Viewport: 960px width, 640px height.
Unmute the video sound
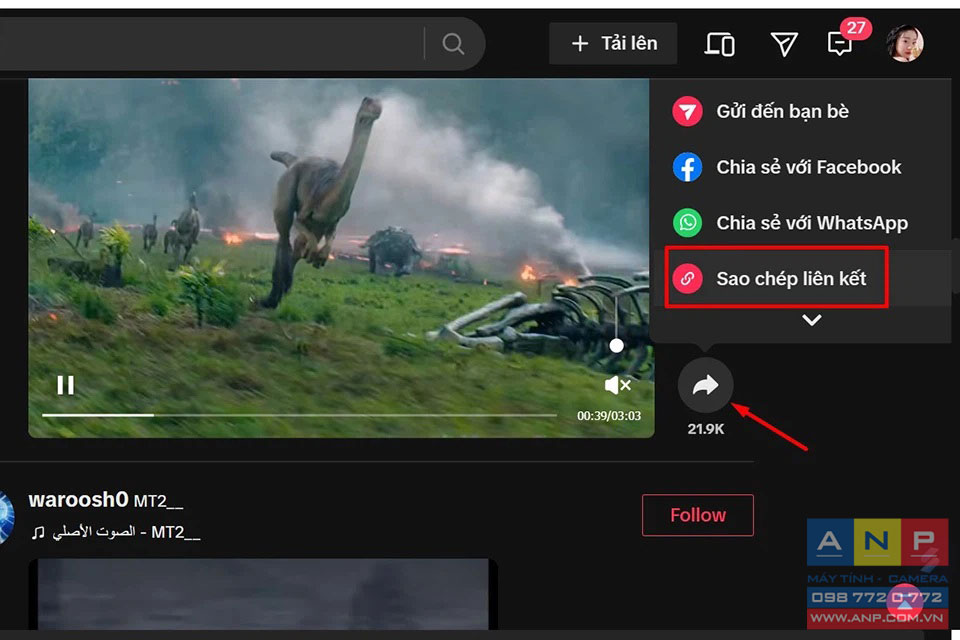(x=617, y=385)
